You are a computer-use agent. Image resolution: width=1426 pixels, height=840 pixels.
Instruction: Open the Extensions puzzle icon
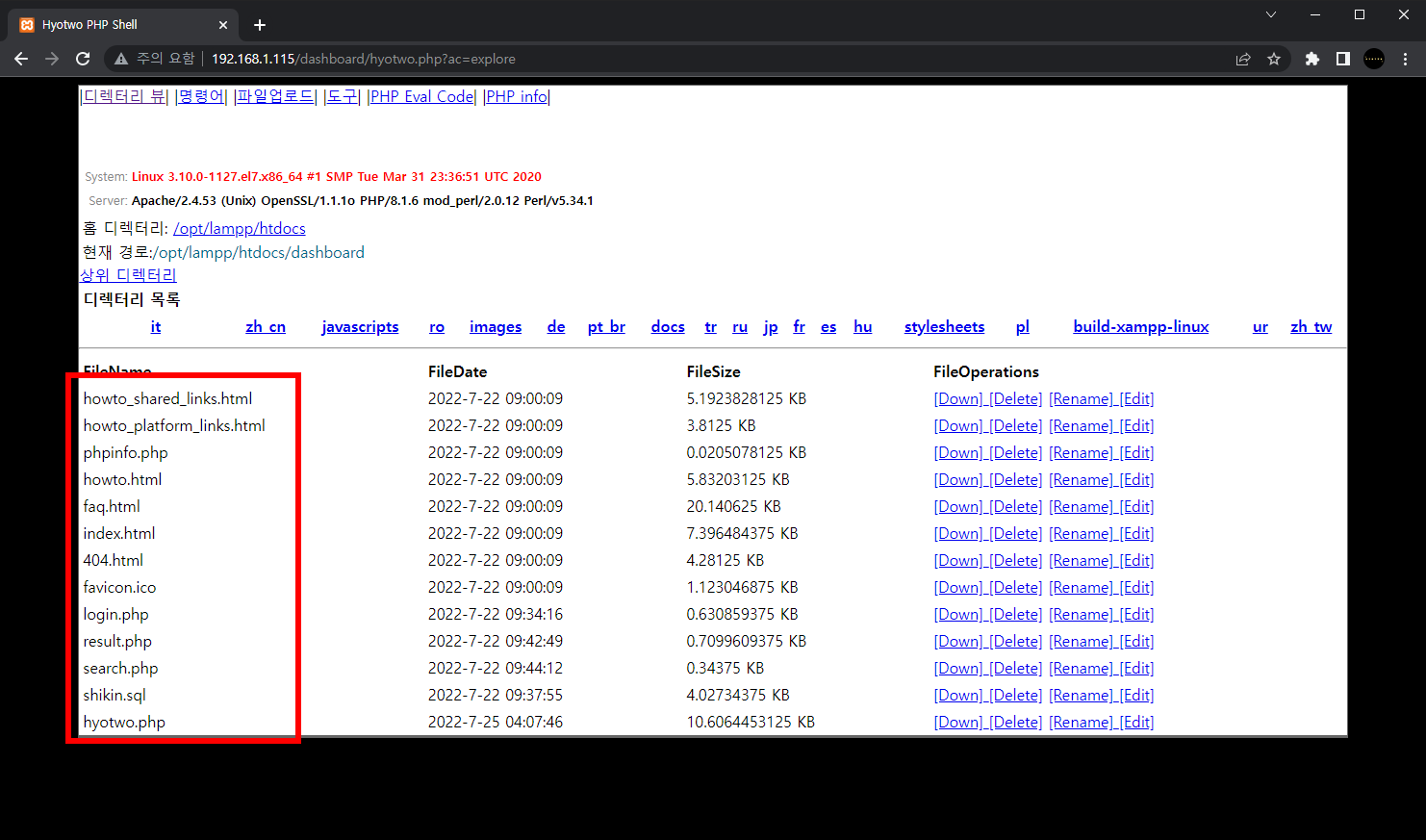(1311, 59)
